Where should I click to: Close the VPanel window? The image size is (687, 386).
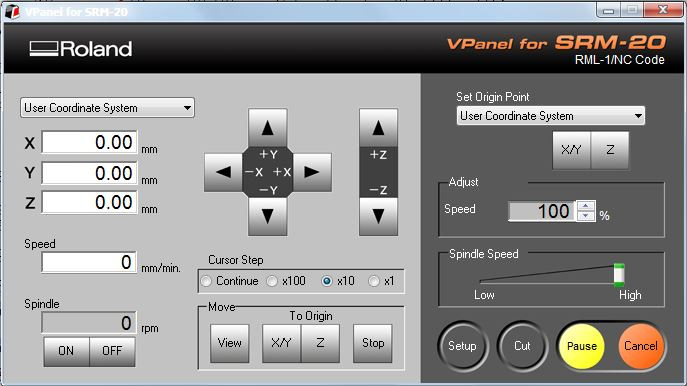[663, 10]
